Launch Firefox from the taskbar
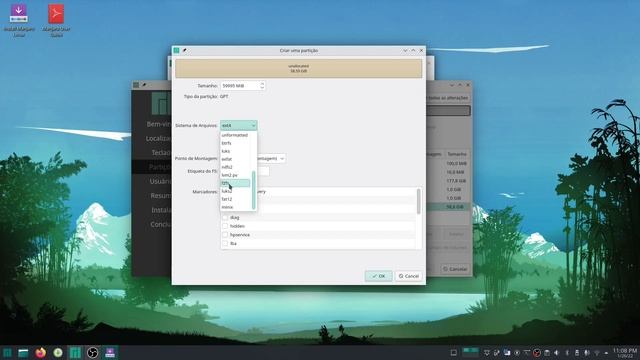Image resolution: width=640 pixels, height=360 pixels. [40, 353]
